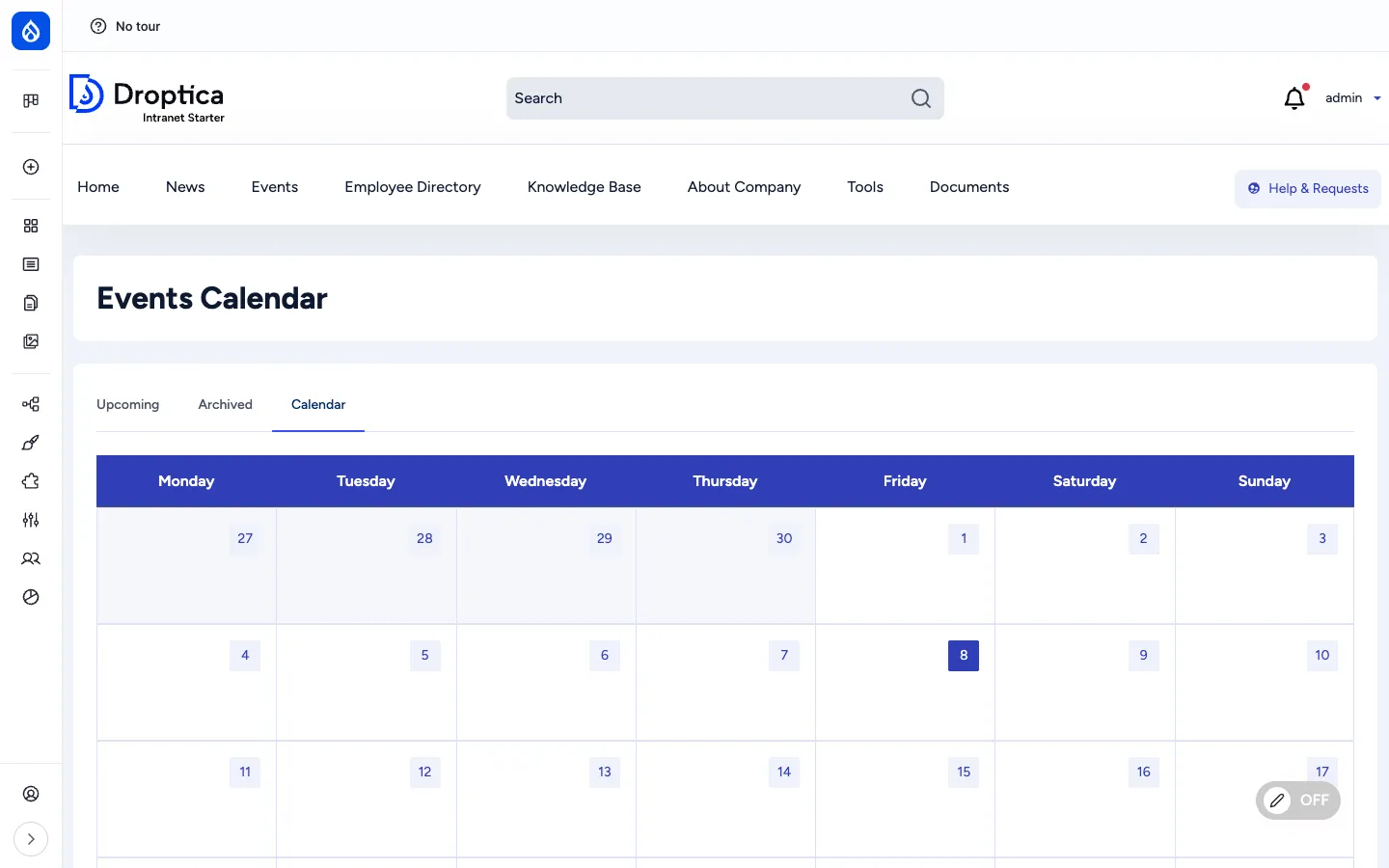Screen dimensions: 1389x868
Task: Select day 3 in the calendar
Action: click(1322, 539)
